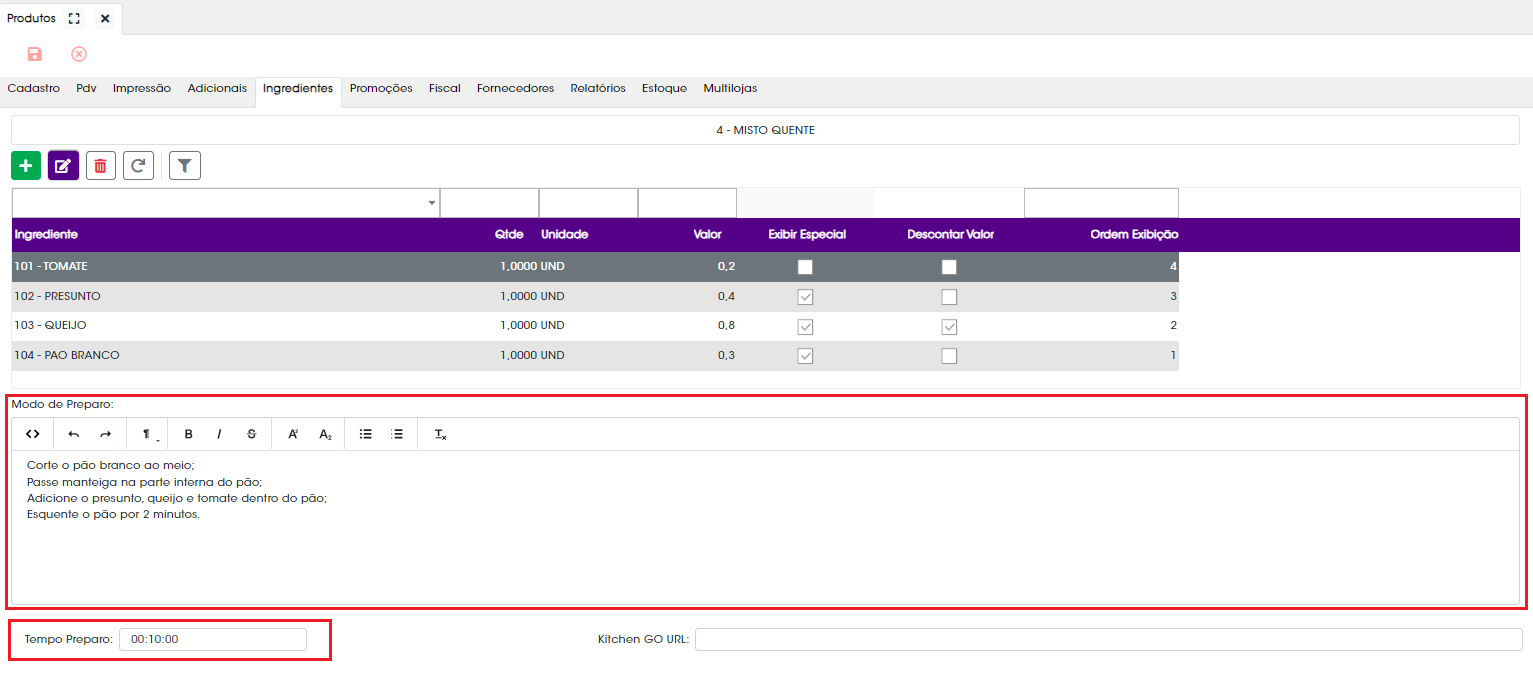Click the Kitchen GO URL field
This screenshot has width=1533, height=678.
[x=1109, y=639]
